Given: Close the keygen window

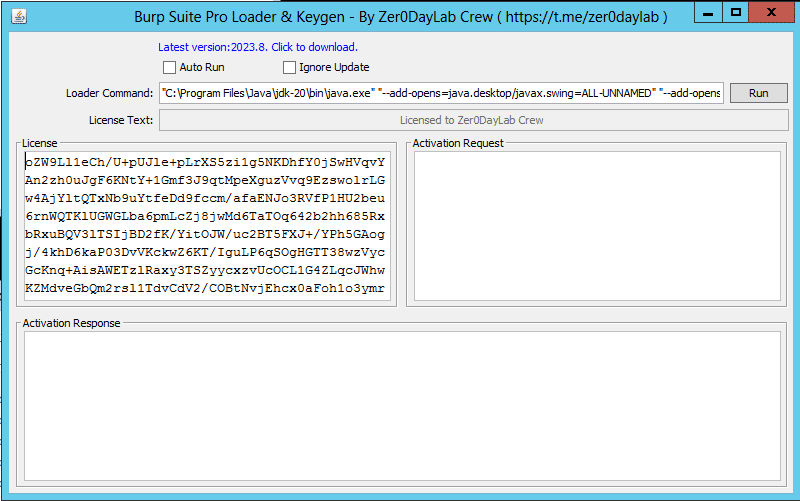Looking at the screenshot, I should click(771, 12).
